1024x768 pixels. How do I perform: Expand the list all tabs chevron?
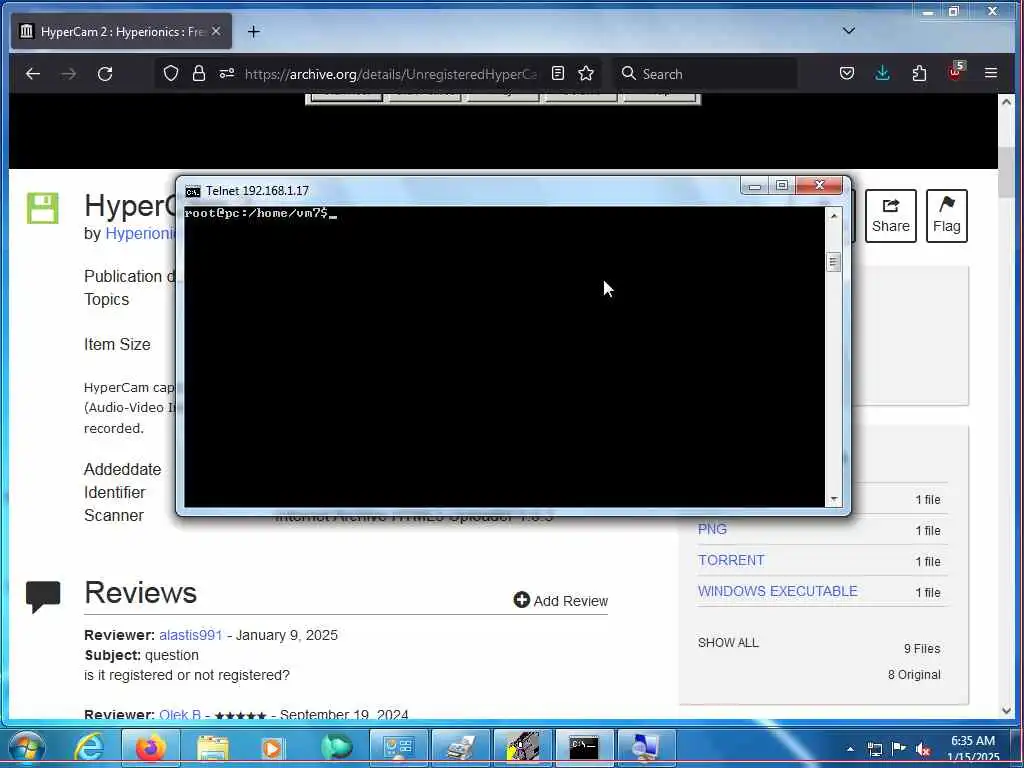coord(848,31)
